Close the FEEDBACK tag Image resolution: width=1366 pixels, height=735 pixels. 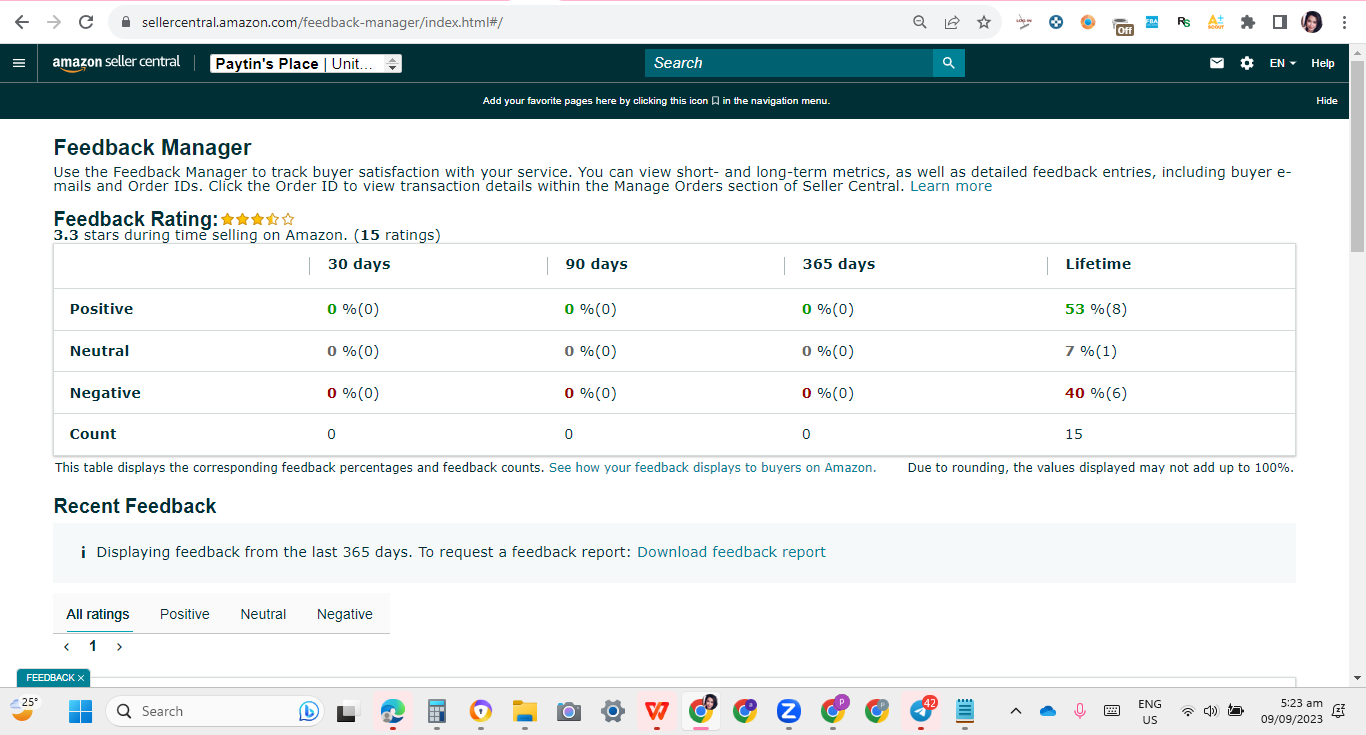point(81,678)
